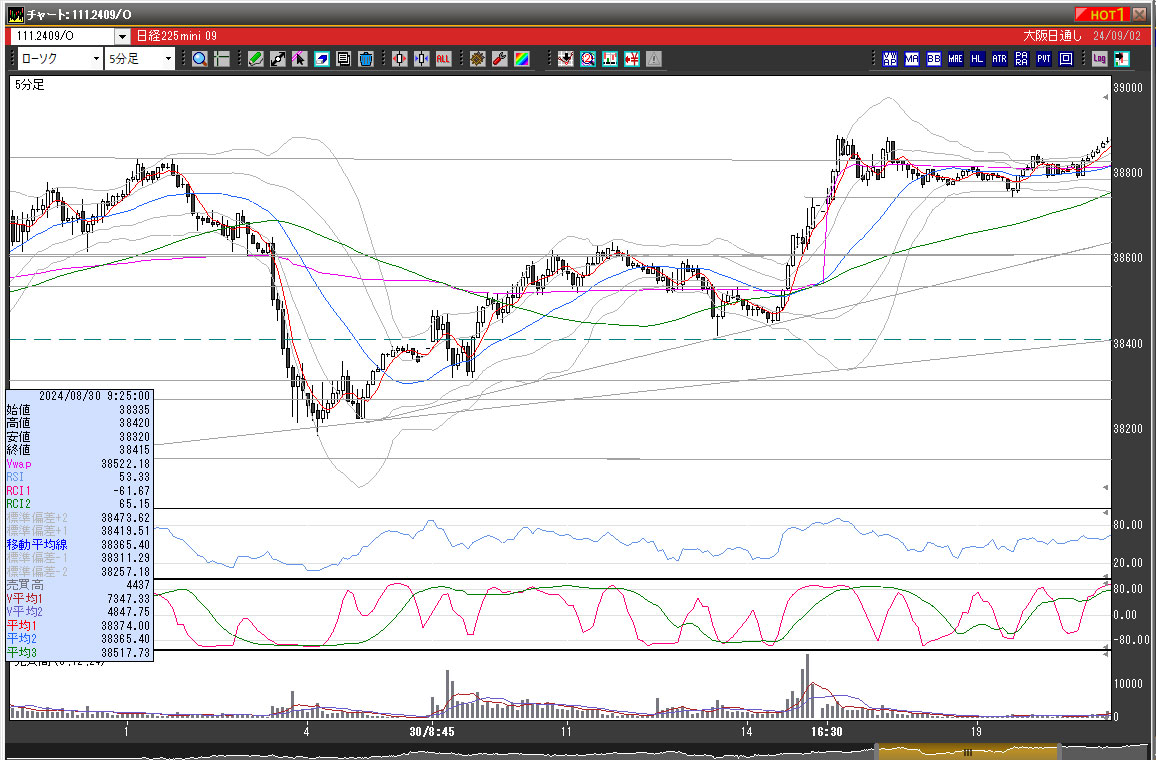
Task: Toggle the BB Bollinger Bands indicator
Action: (934, 59)
